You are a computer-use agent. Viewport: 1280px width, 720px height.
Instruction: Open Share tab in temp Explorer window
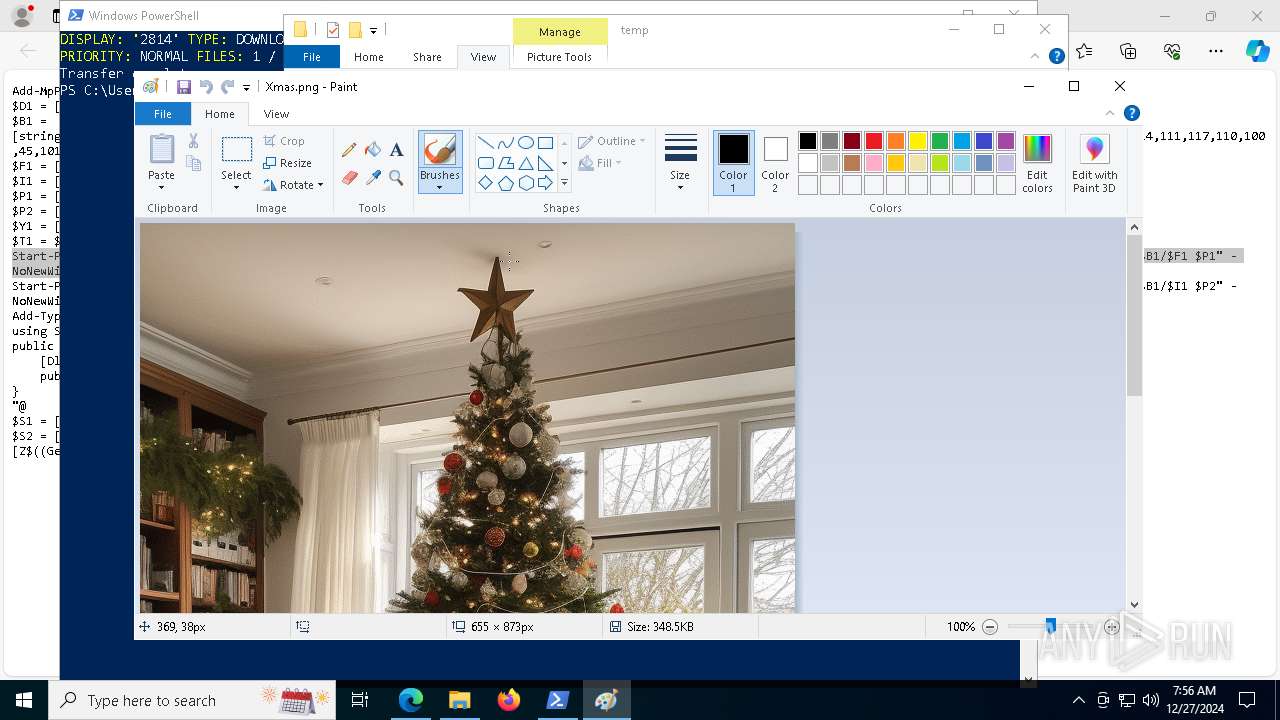[427, 57]
